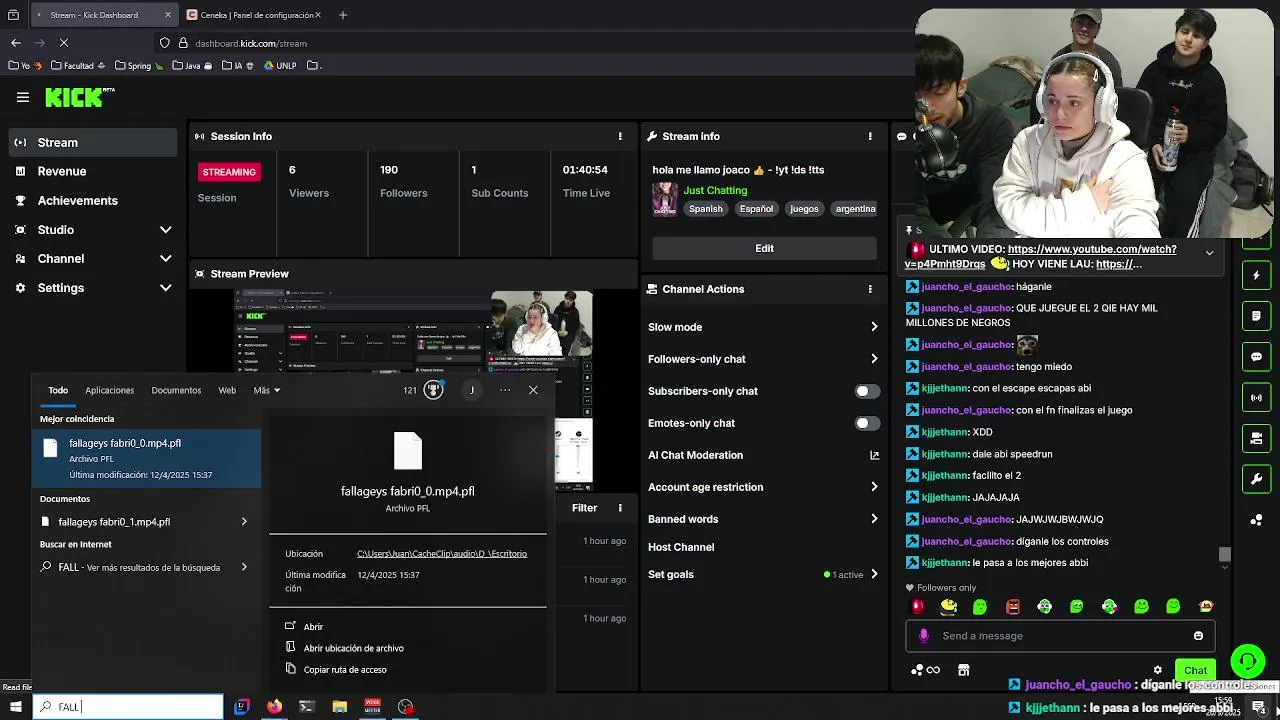Open Voicemeeter from the taskbar

click(x=372, y=706)
